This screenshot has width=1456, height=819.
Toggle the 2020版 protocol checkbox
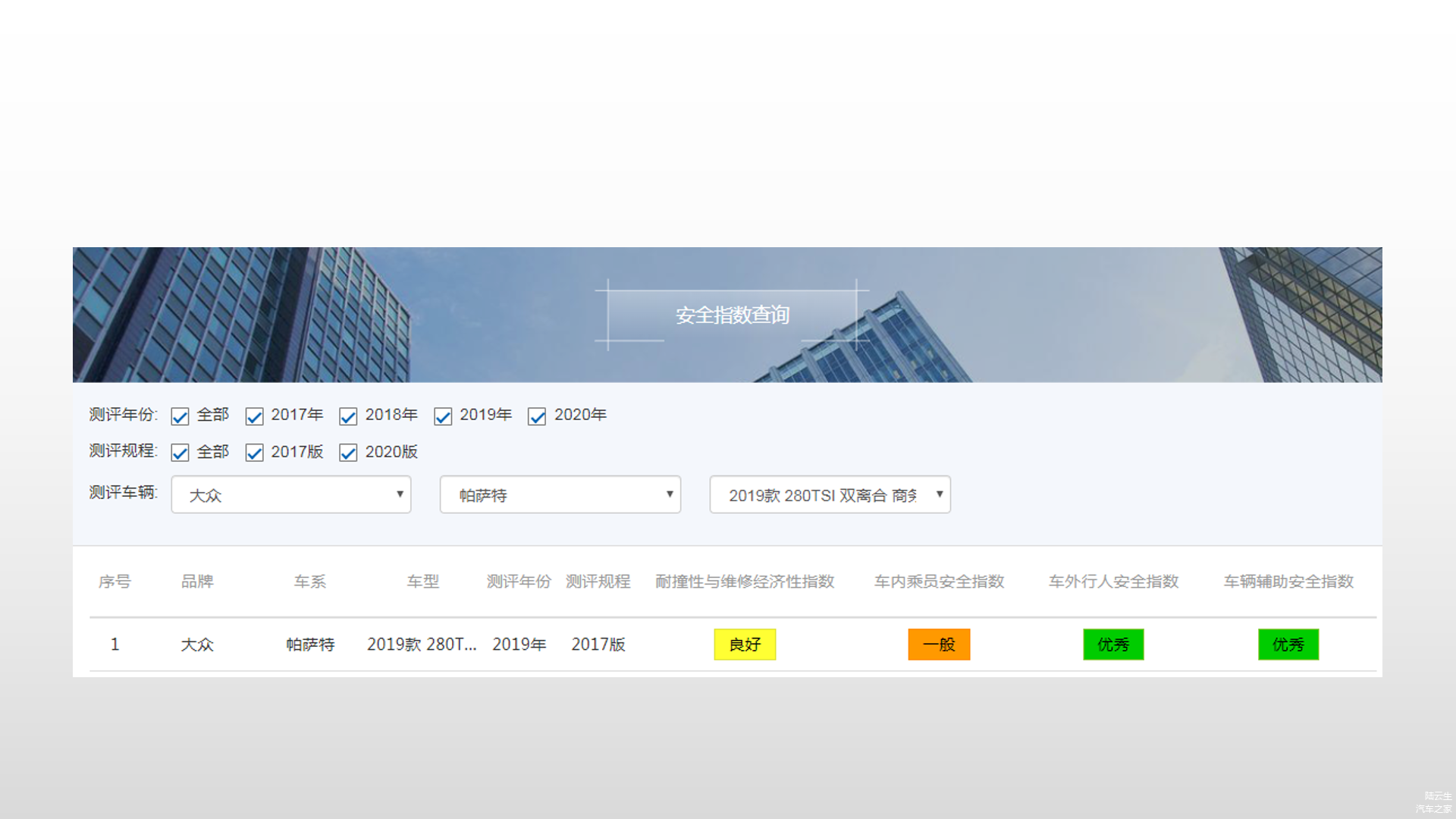[x=348, y=453]
